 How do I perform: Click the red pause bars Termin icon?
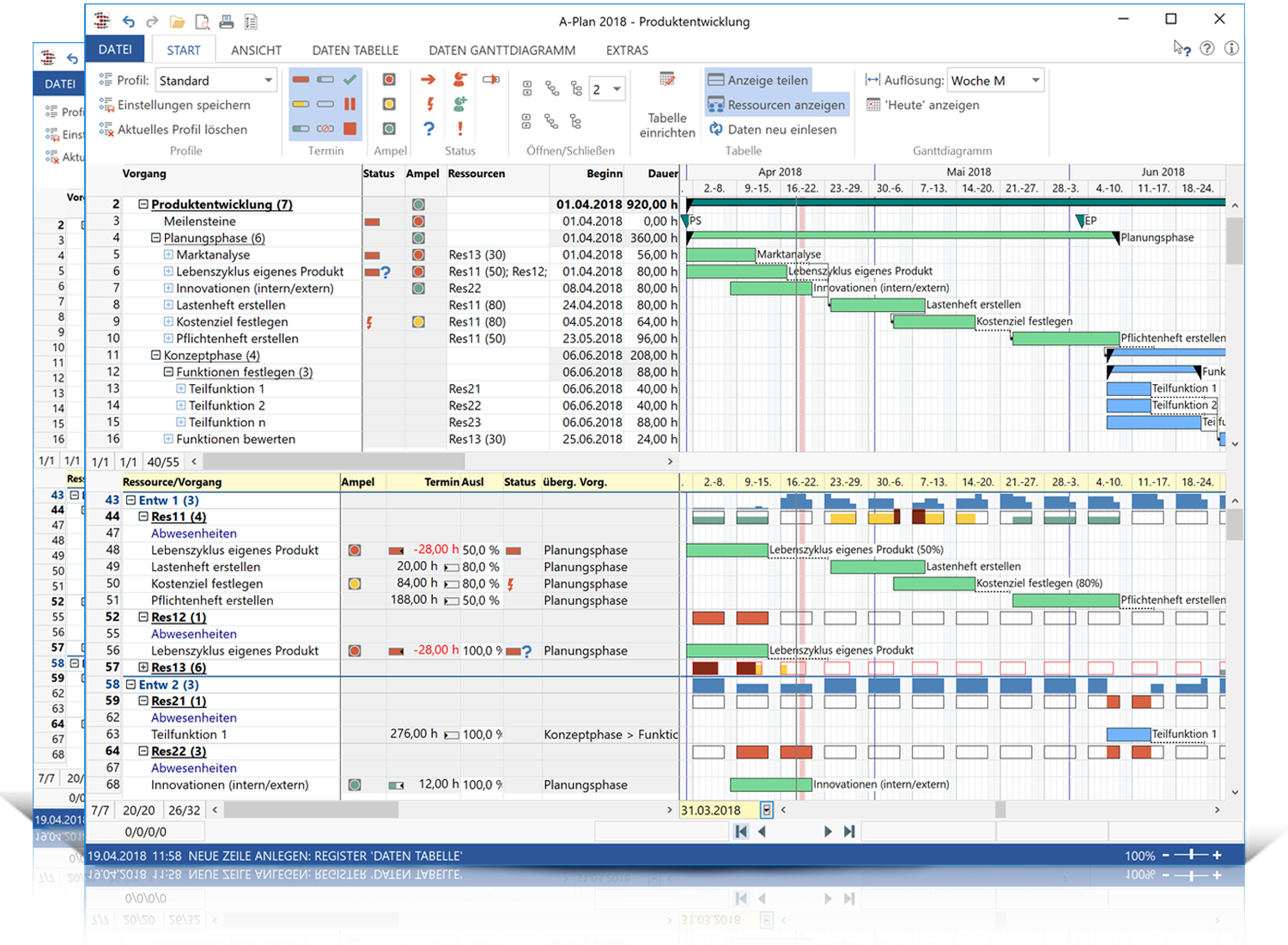[349, 104]
